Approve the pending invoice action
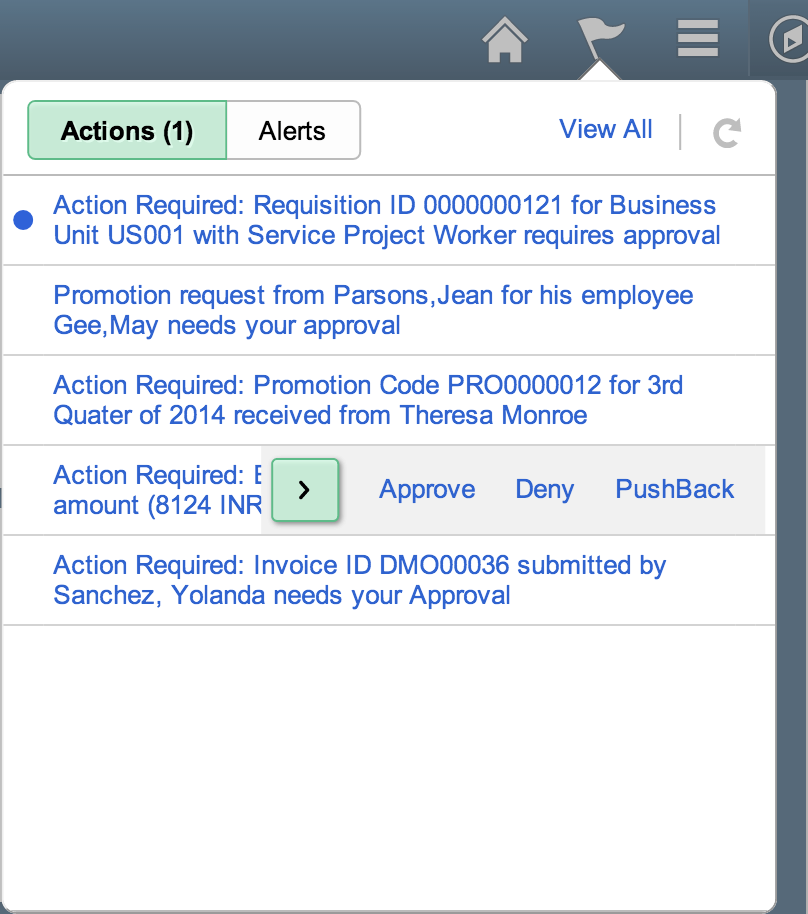This screenshot has height=914, width=808. tap(427, 490)
